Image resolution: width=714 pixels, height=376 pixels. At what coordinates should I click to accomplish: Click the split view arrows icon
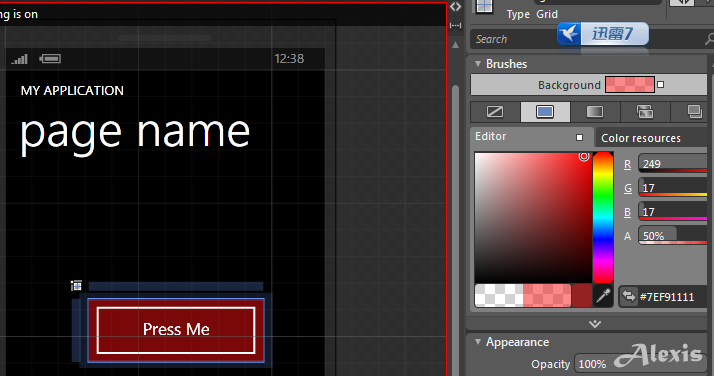coord(455,7)
